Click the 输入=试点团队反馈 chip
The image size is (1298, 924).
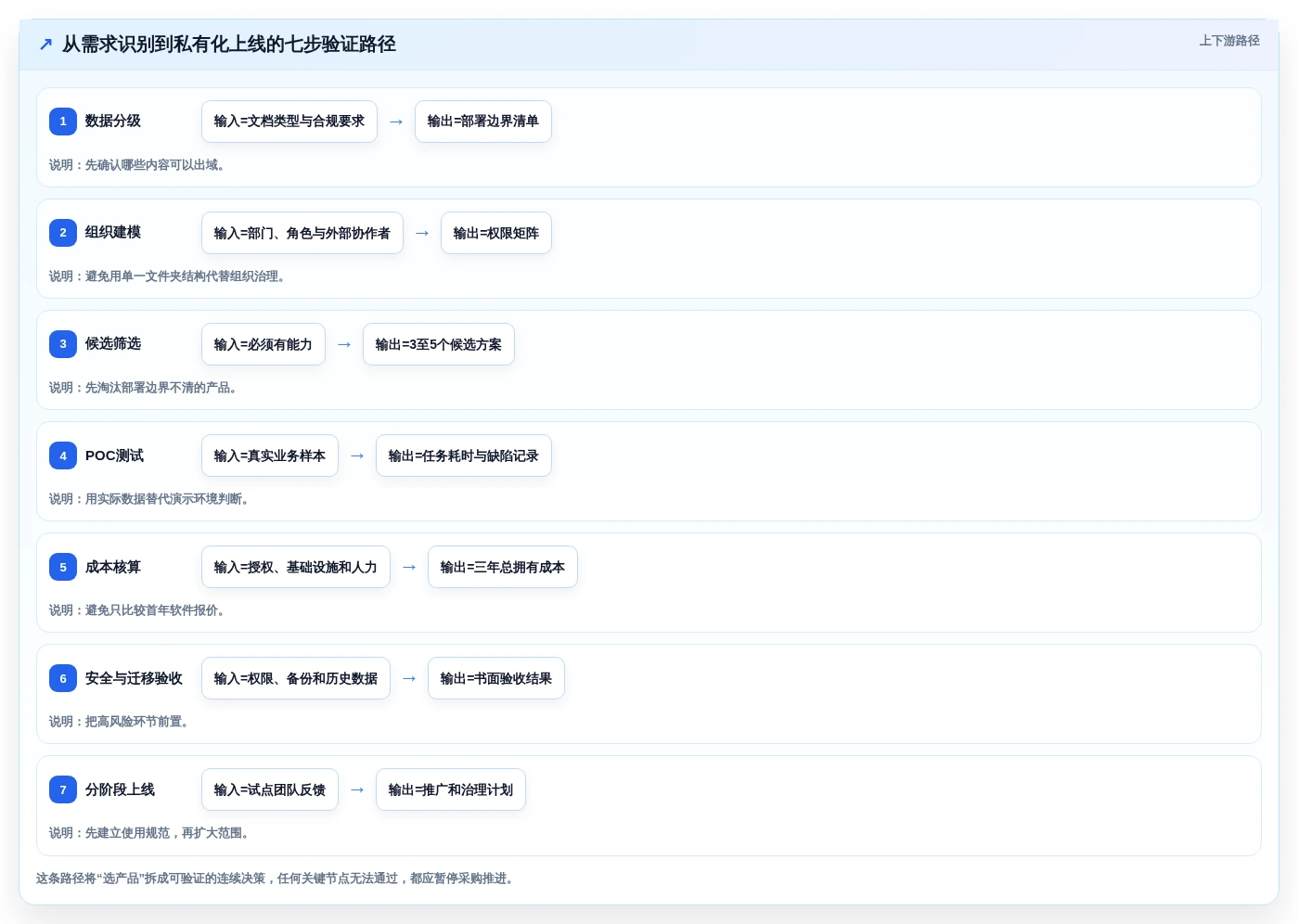click(270, 789)
